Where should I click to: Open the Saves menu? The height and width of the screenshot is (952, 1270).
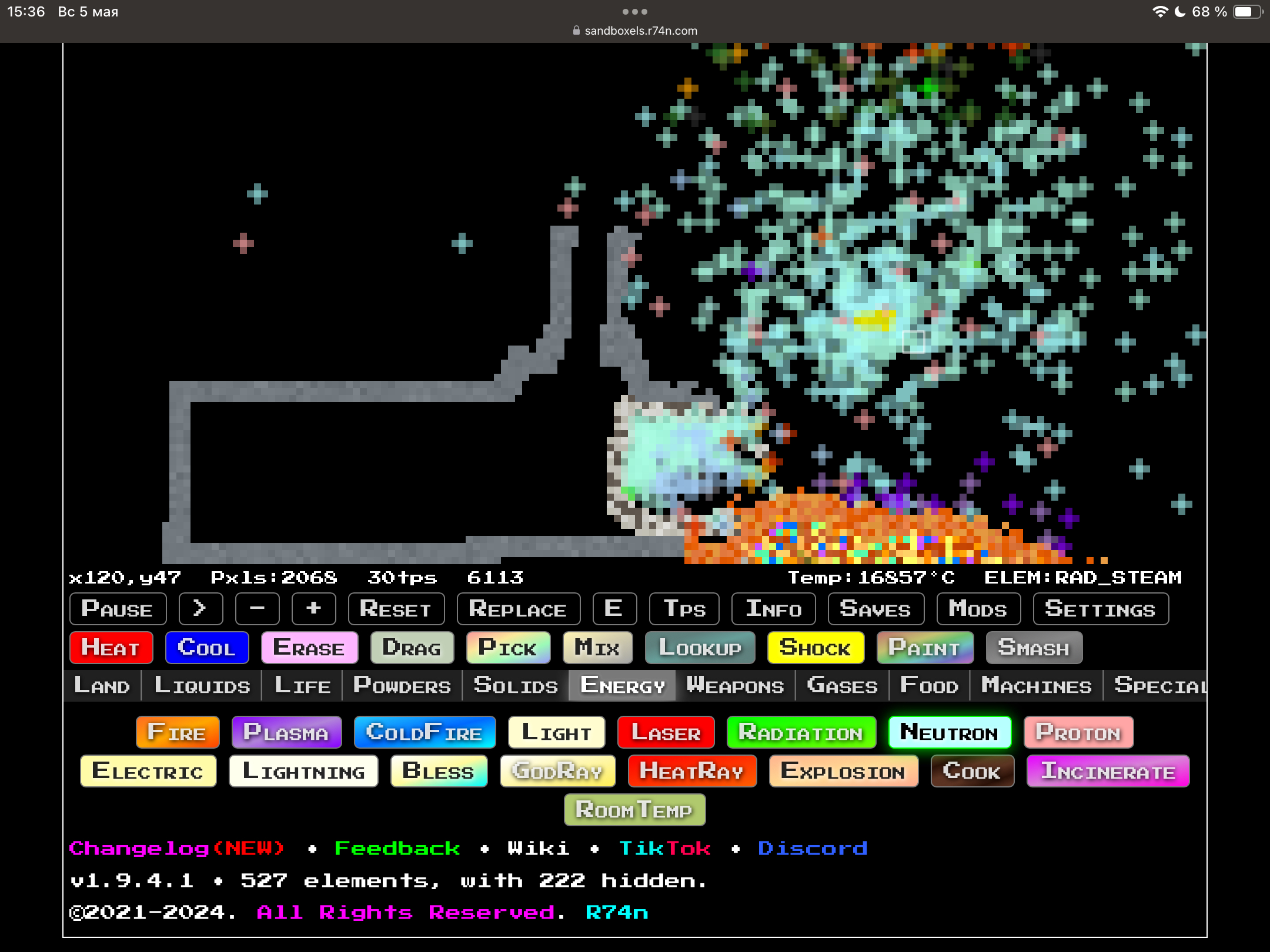click(x=875, y=609)
